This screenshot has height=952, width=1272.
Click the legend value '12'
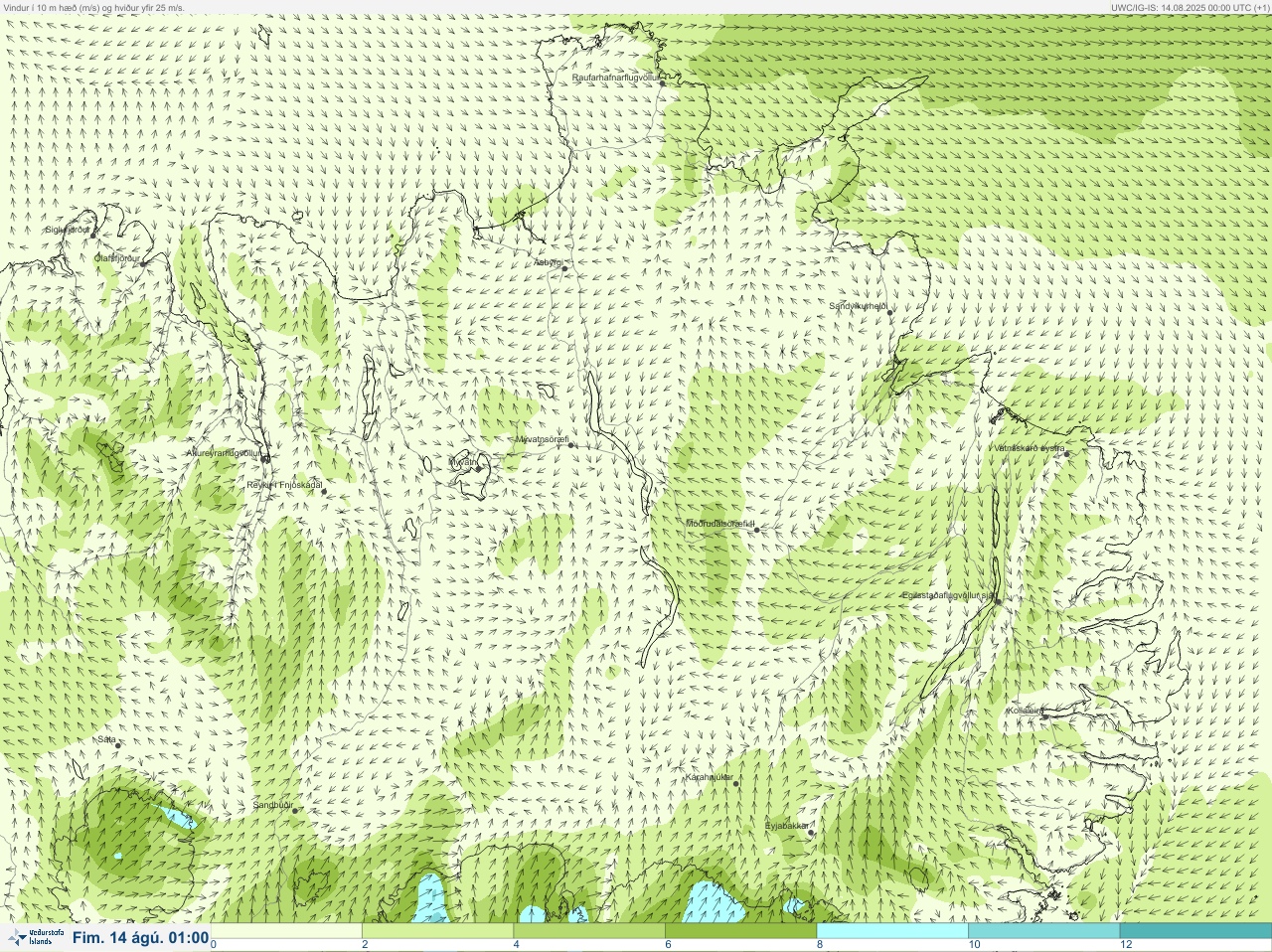pyautogui.click(x=1126, y=945)
